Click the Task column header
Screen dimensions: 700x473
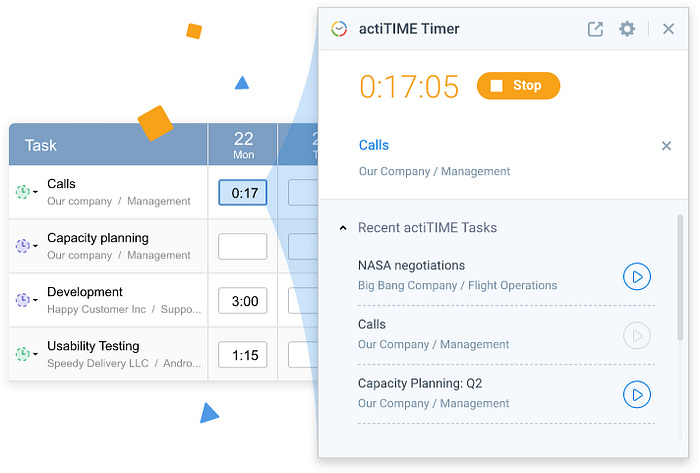108,145
